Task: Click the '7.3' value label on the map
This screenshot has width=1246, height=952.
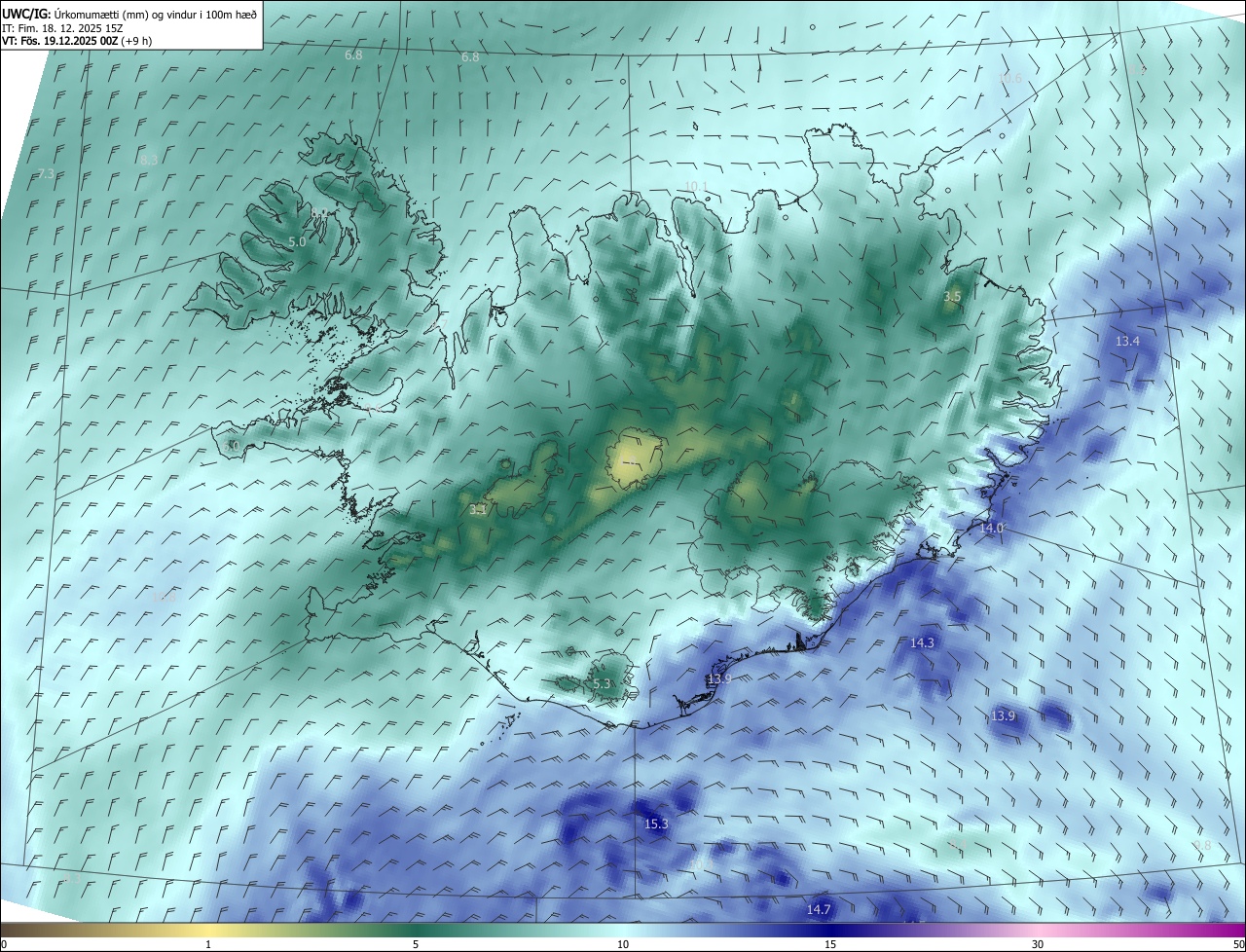Action: [46, 174]
